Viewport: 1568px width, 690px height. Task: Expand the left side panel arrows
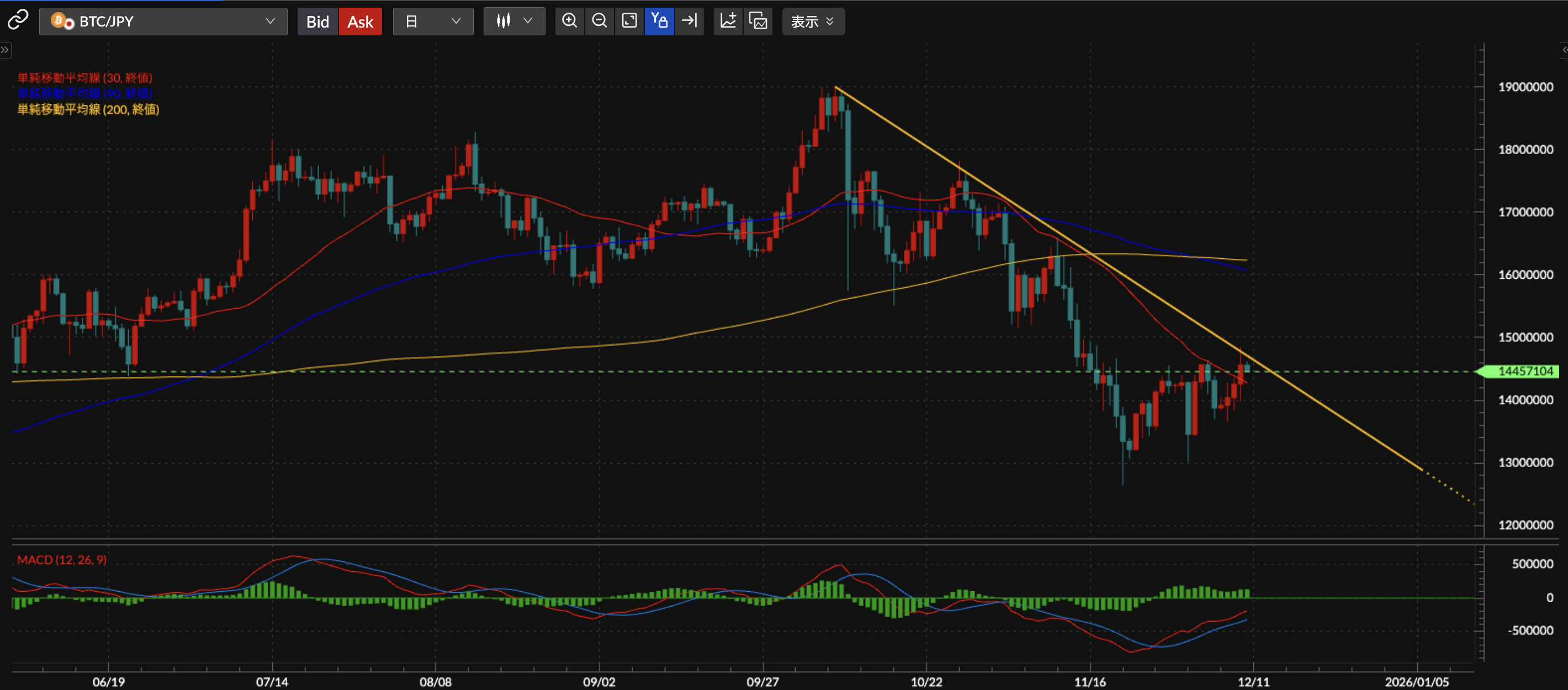(x=5, y=50)
